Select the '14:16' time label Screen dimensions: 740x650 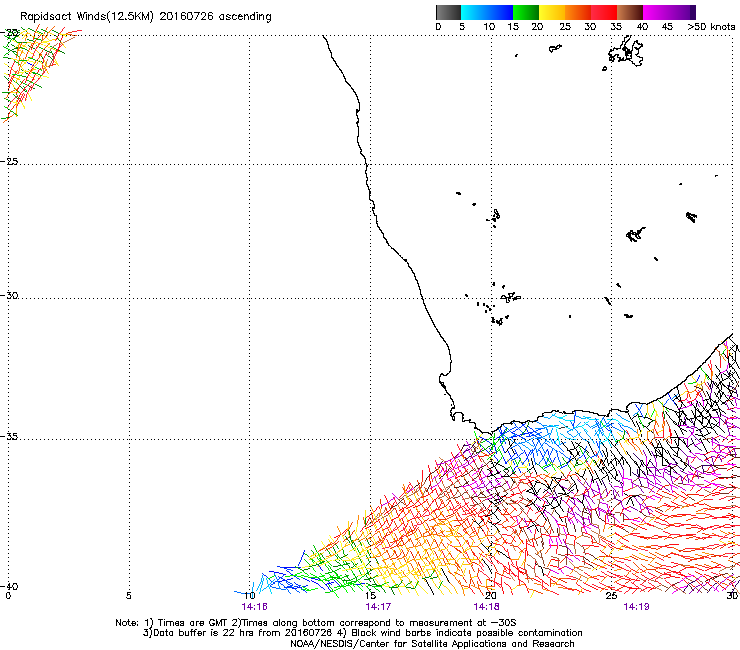(x=254, y=607)
